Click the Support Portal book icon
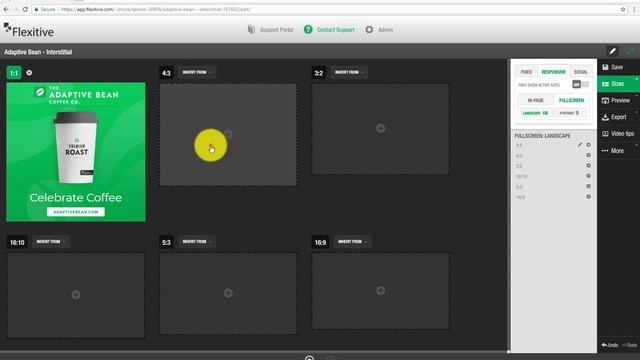The height and width of the screenshot is (360, 640). coord(251,29)
